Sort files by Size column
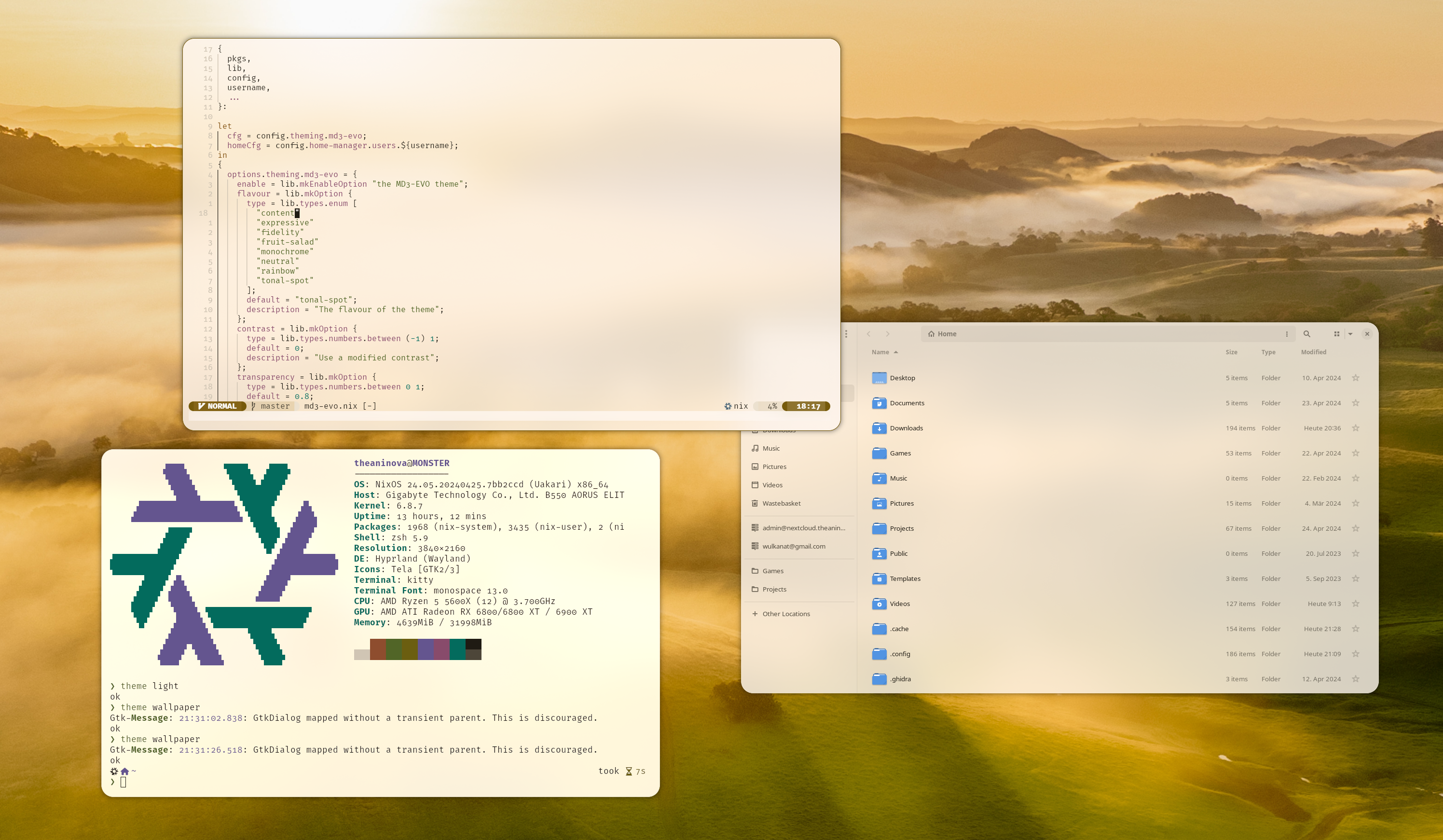 [x=1231, y=352]
